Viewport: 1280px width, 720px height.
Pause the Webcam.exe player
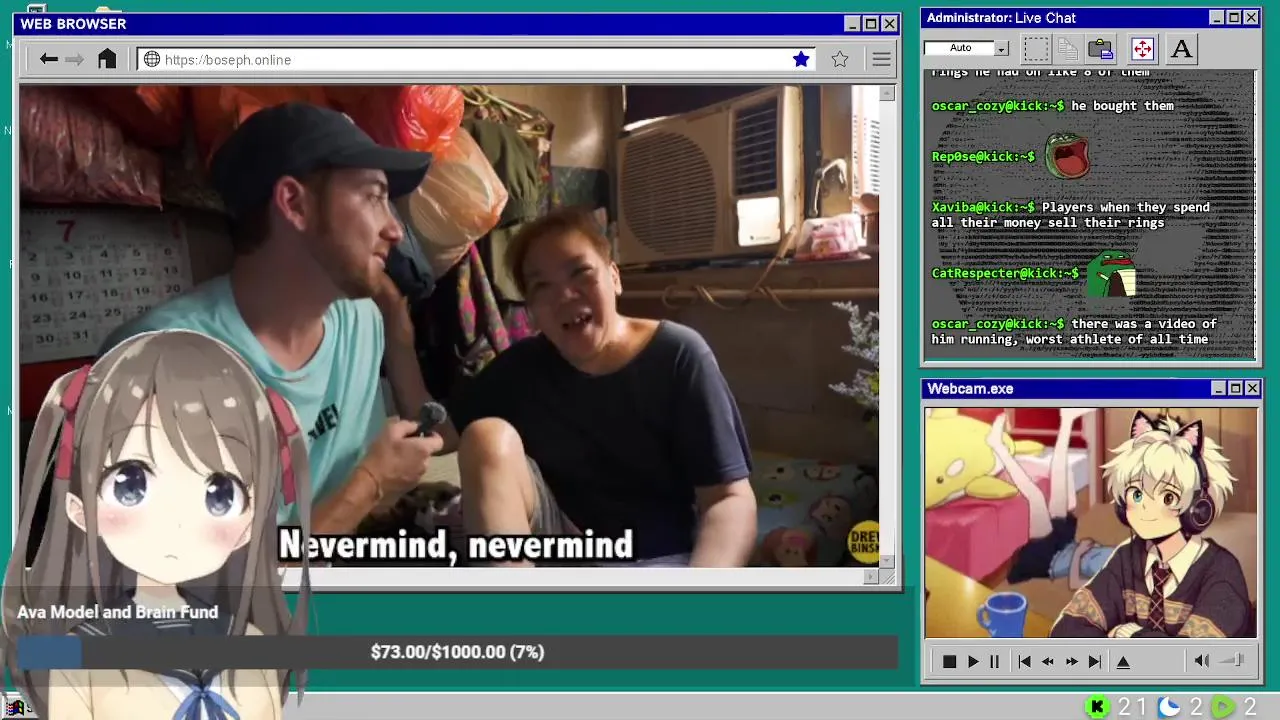(x=994, y=661)
